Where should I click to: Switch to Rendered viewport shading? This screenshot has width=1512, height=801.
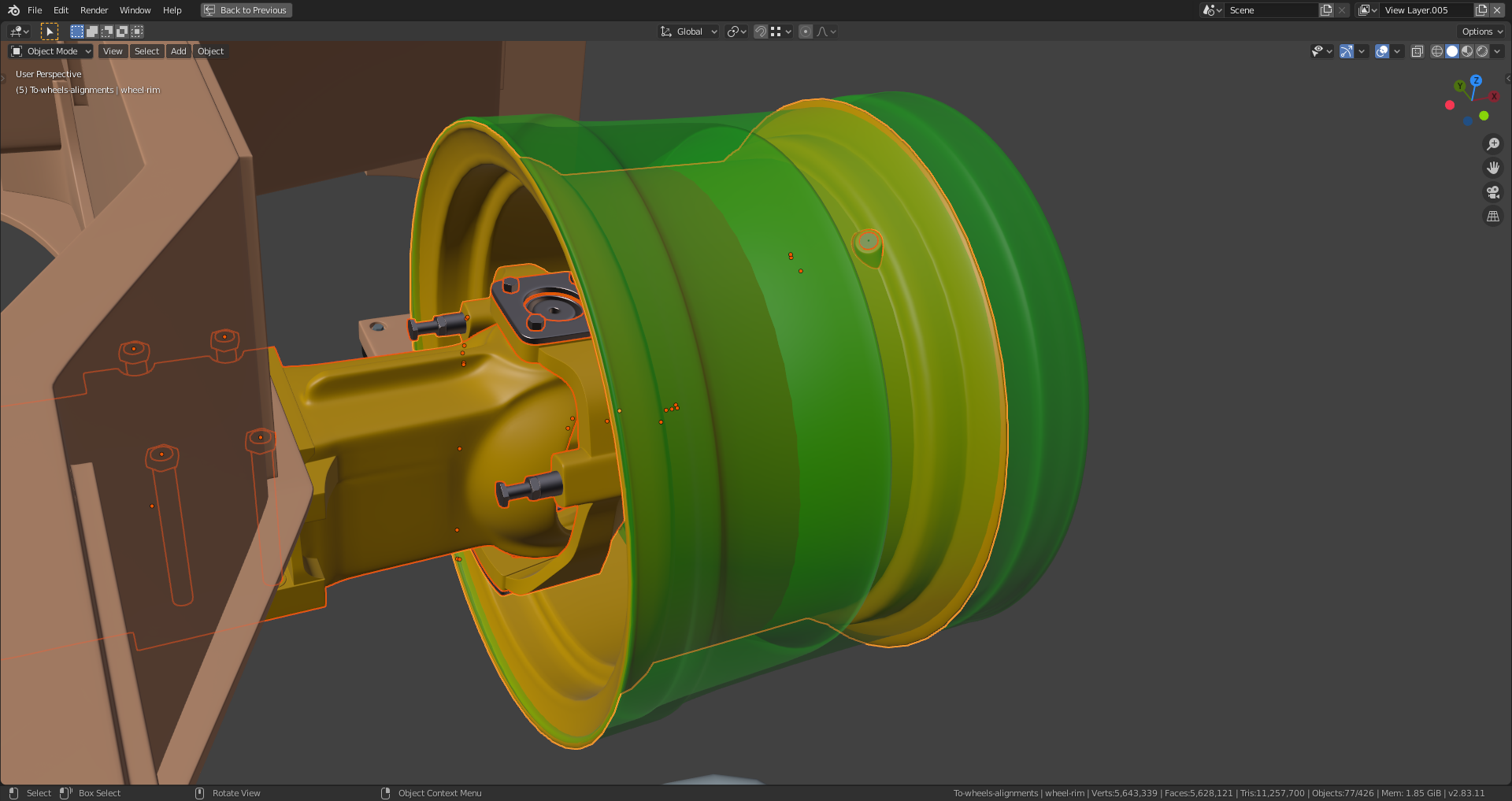(1482, 51)
